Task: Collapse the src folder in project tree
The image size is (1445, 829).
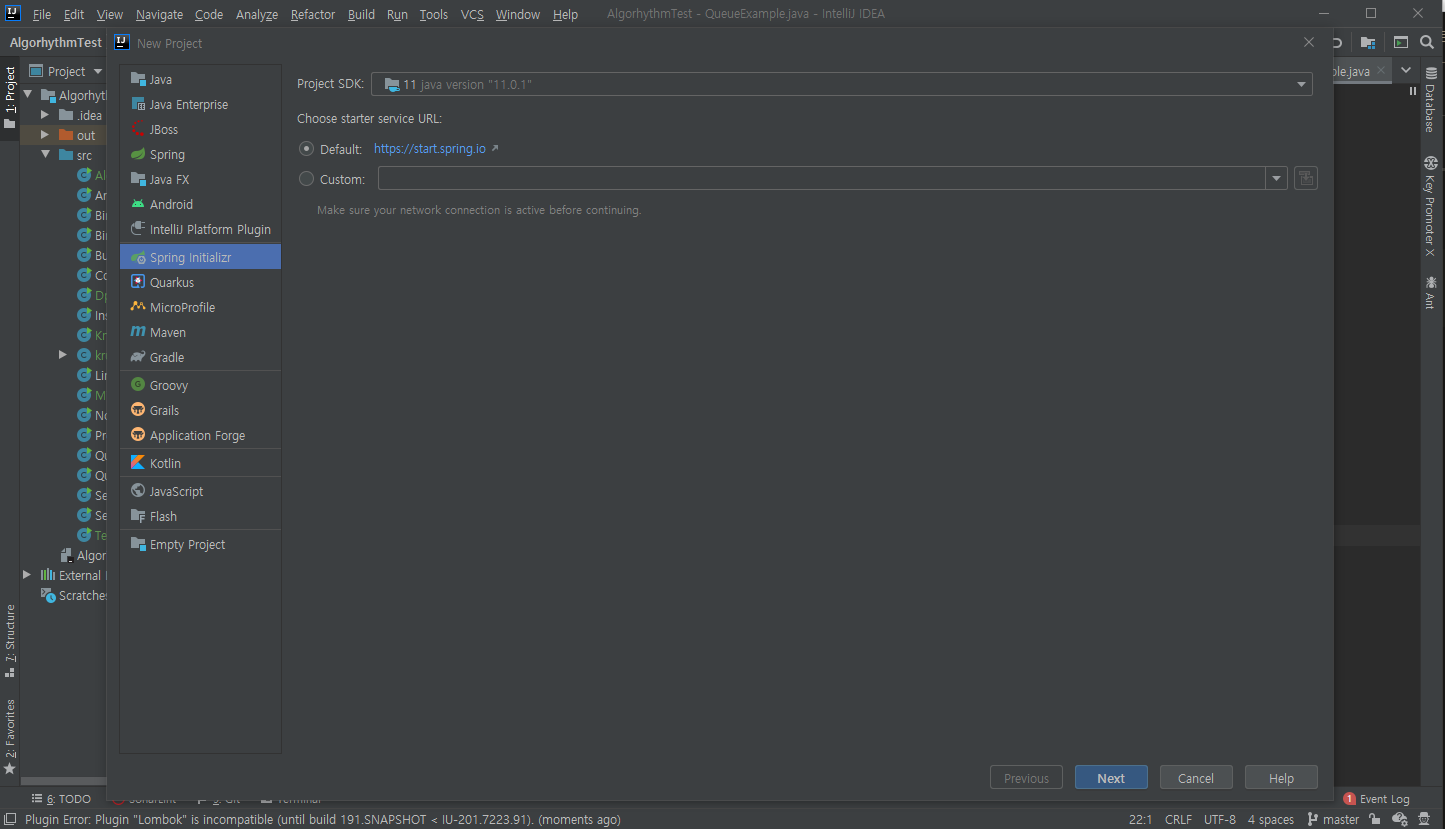Action: tap(46, 155)
